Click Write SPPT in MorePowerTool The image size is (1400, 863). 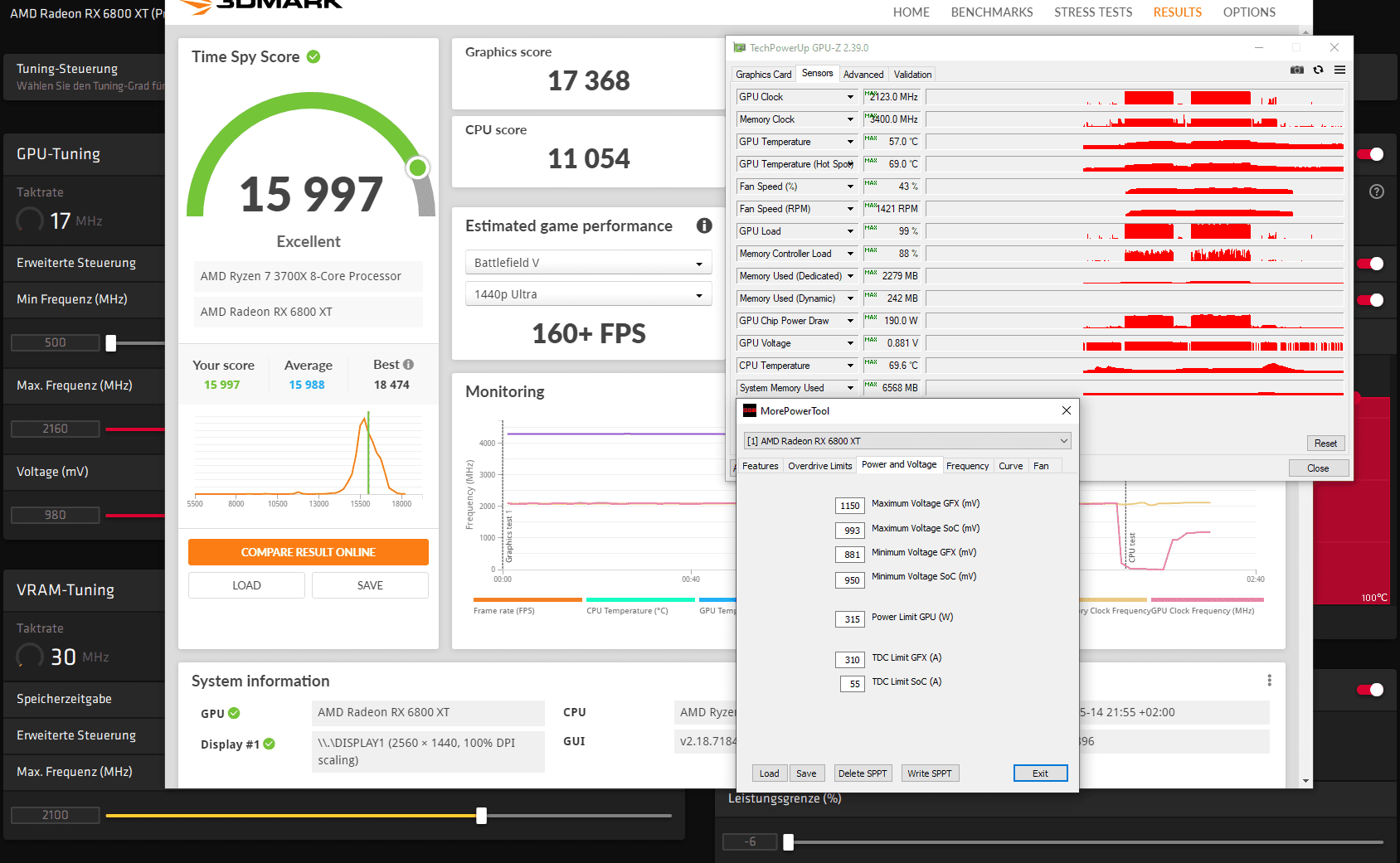click(x=929, y=773)
